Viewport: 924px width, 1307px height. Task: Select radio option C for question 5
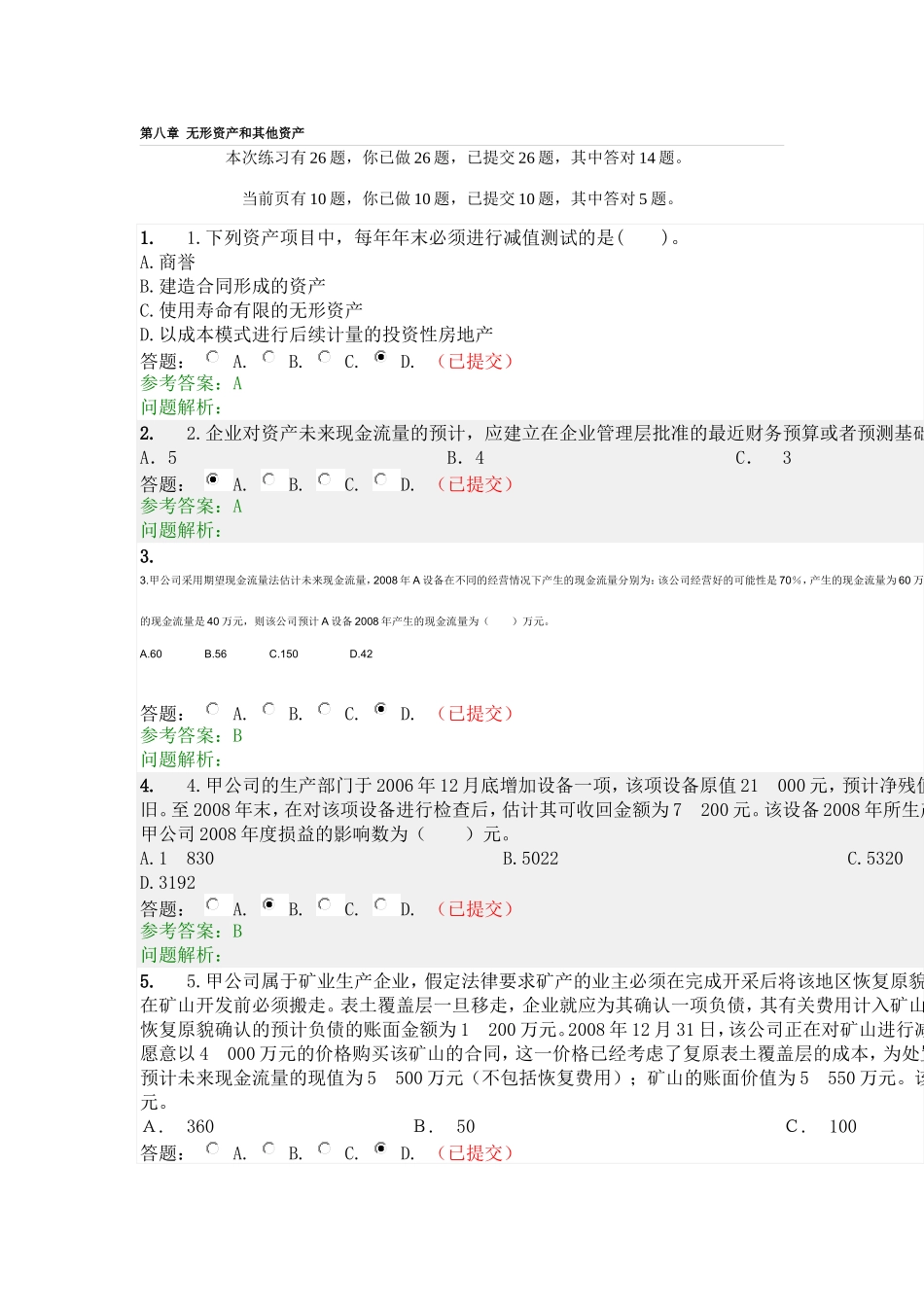(325, 1148)
